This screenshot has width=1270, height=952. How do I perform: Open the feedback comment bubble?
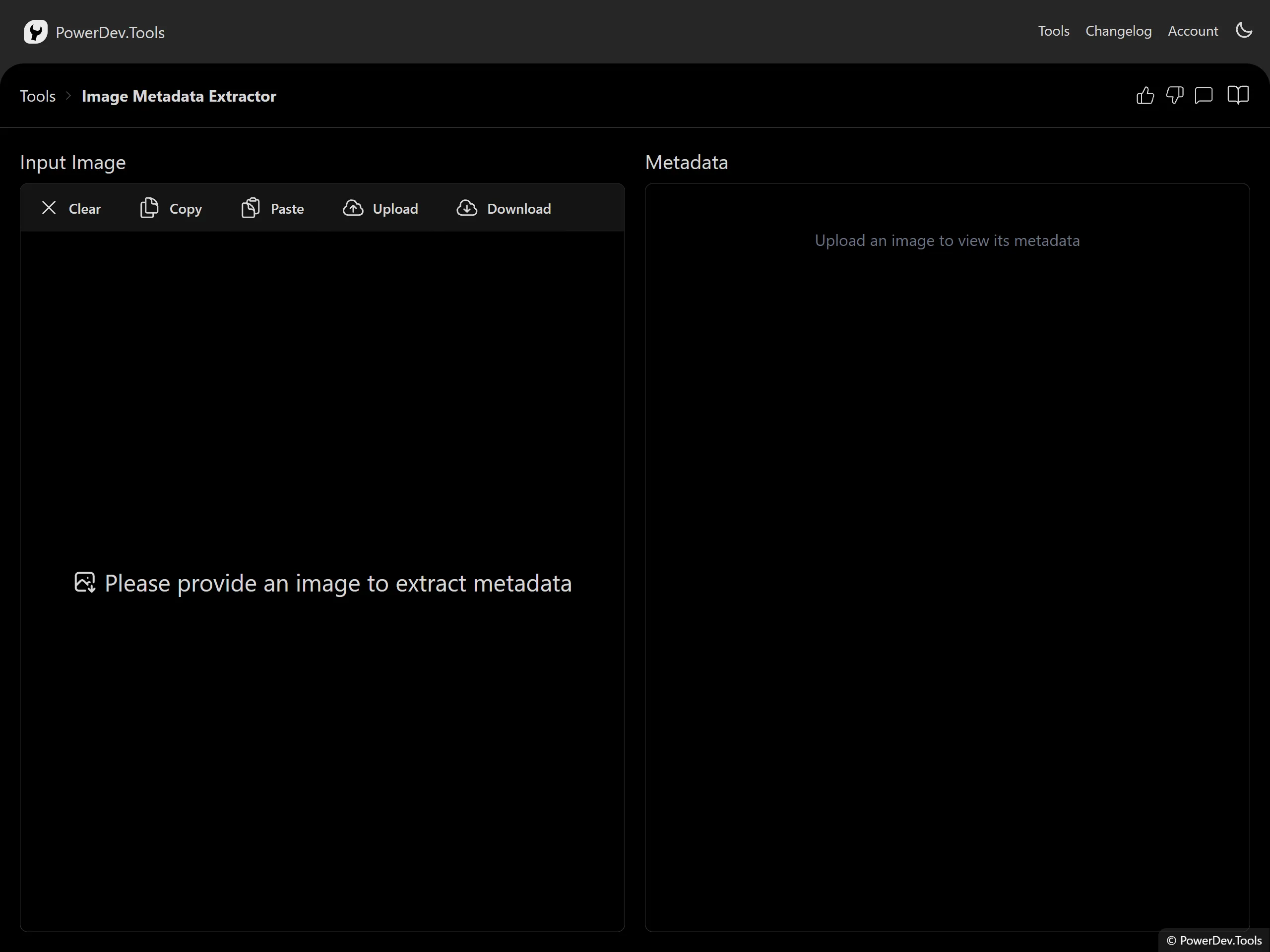coord(1205,95)
